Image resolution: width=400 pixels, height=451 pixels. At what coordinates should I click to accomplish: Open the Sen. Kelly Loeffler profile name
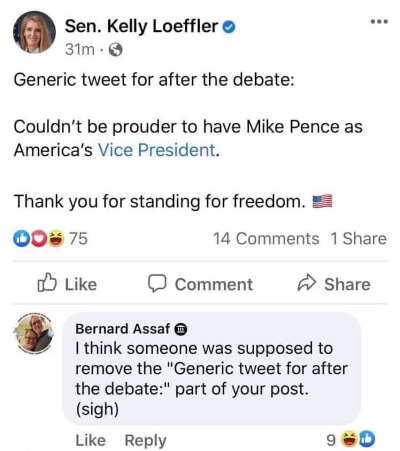141,26
